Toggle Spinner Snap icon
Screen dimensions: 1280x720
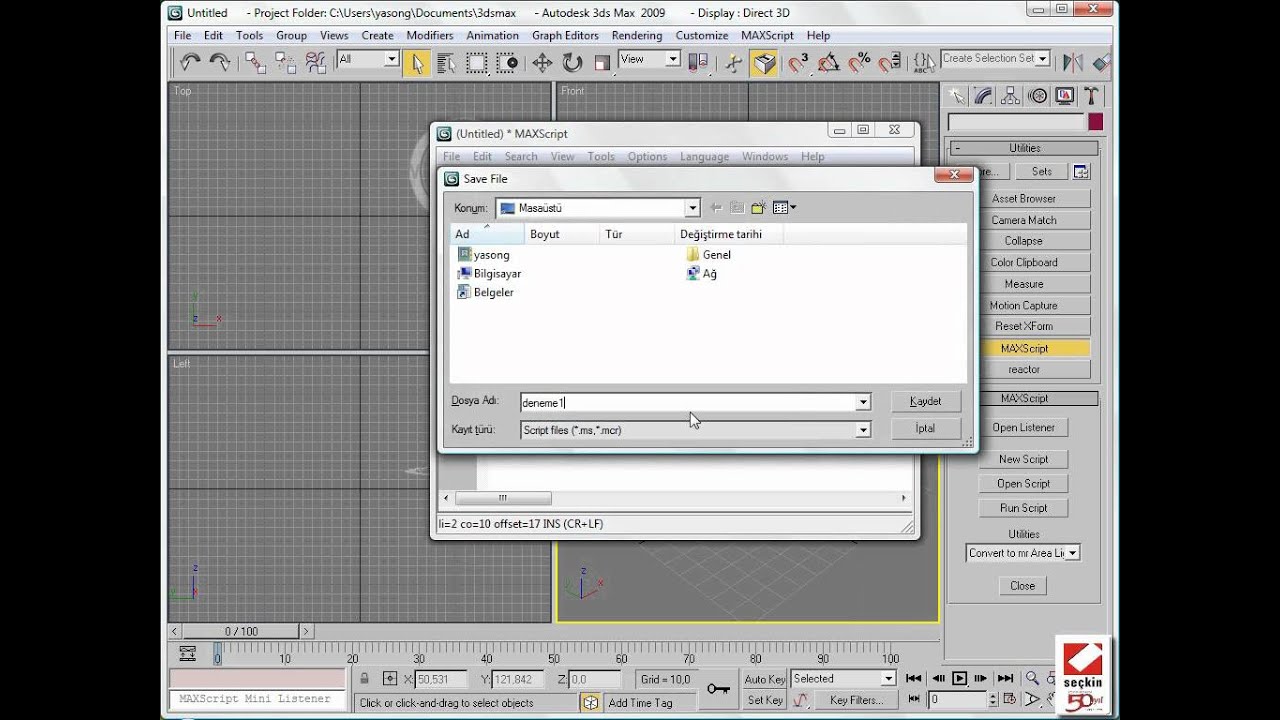tap(889, 63)
